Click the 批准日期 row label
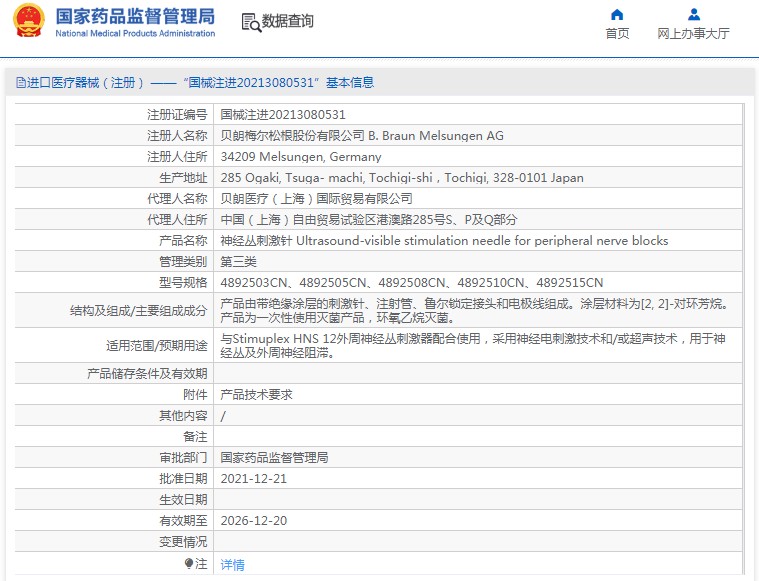 pos(183,479)
